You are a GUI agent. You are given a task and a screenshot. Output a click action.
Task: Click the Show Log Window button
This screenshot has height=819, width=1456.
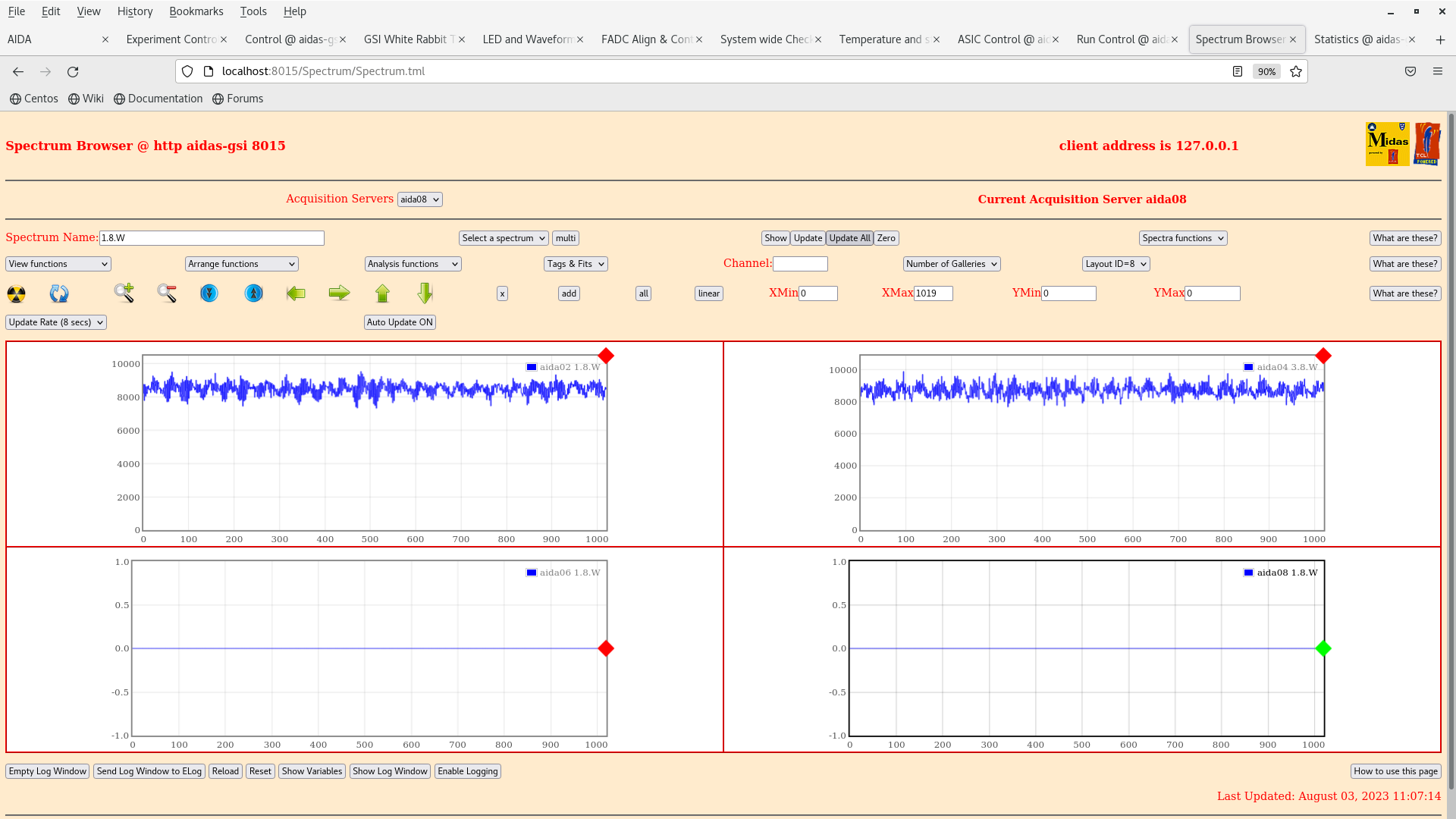390,771
